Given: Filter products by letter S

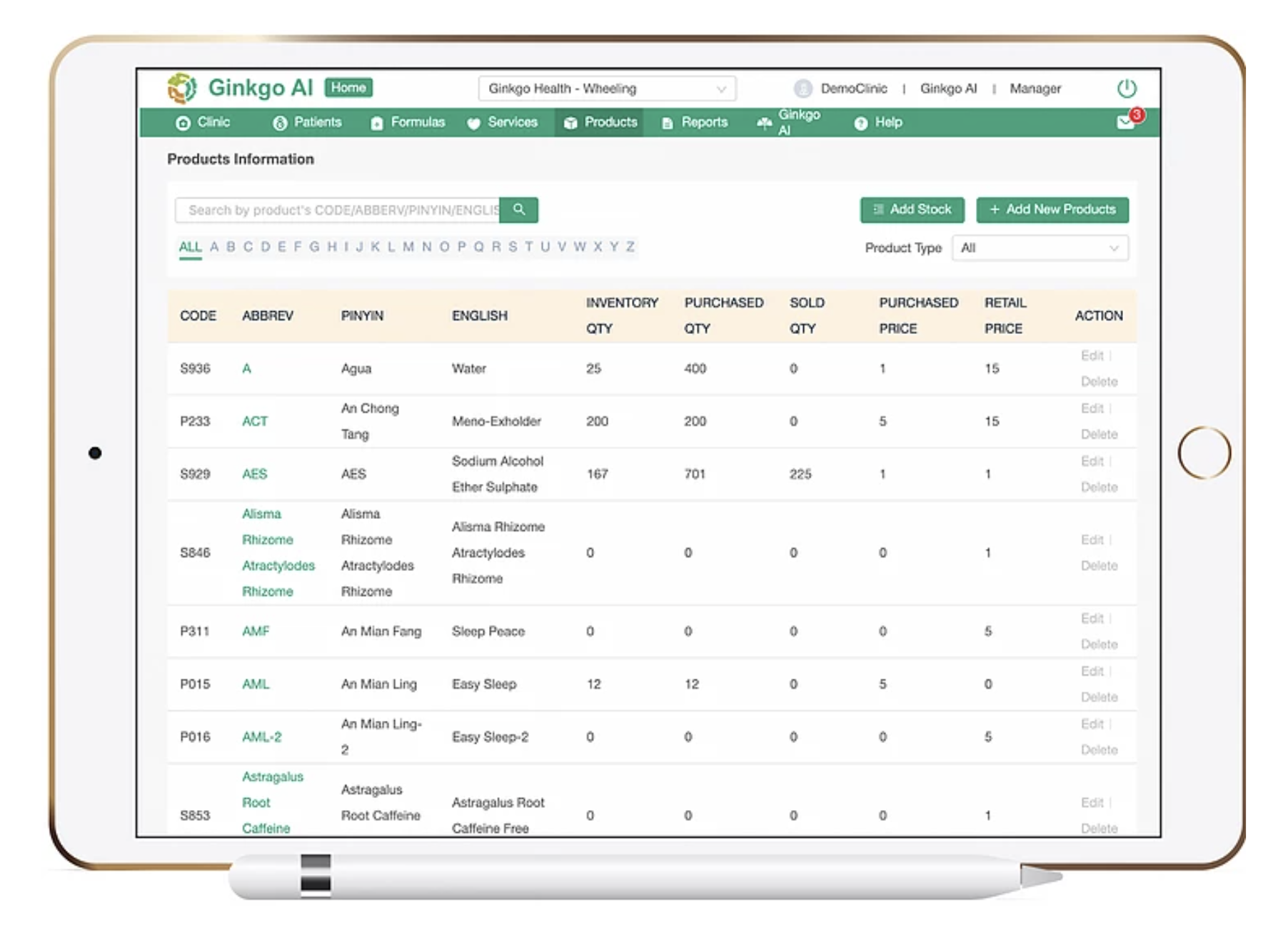Looking at the screenshot, I should (513, 247).
